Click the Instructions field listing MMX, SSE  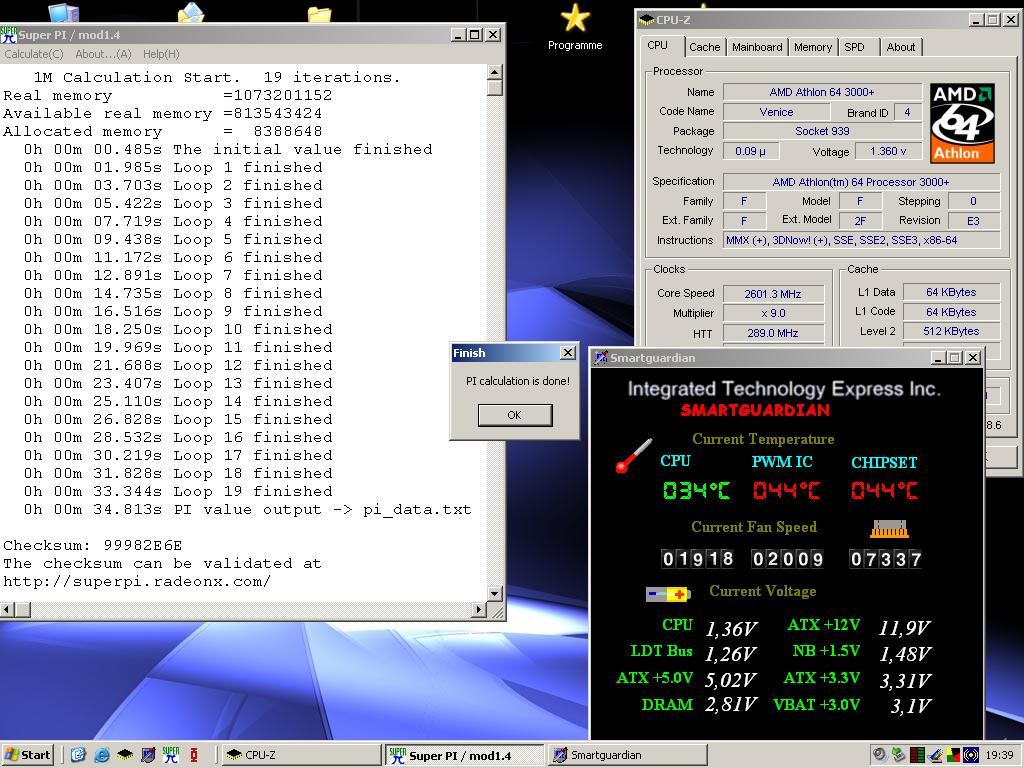coord(861,240)
